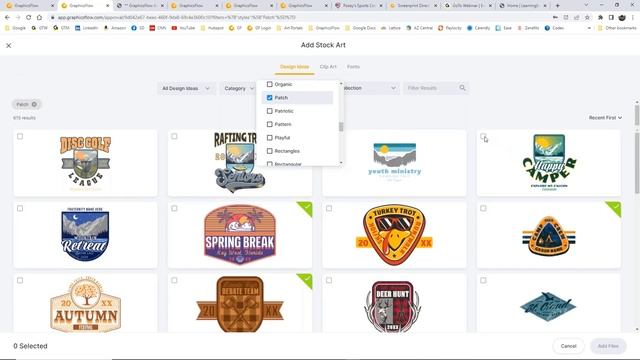Click the share page icon in address bar

pos(576,18)
